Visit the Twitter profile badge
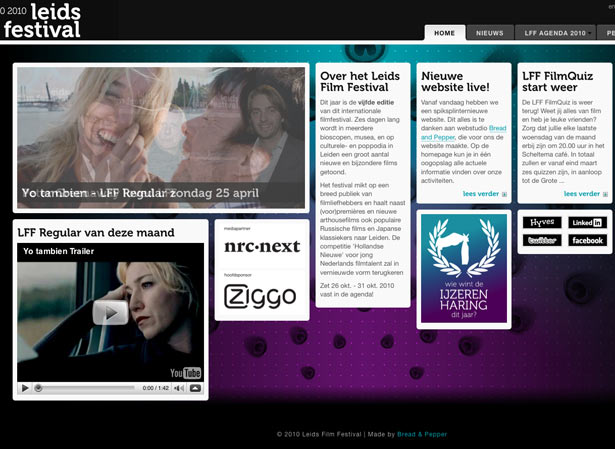 pos(542,240)
